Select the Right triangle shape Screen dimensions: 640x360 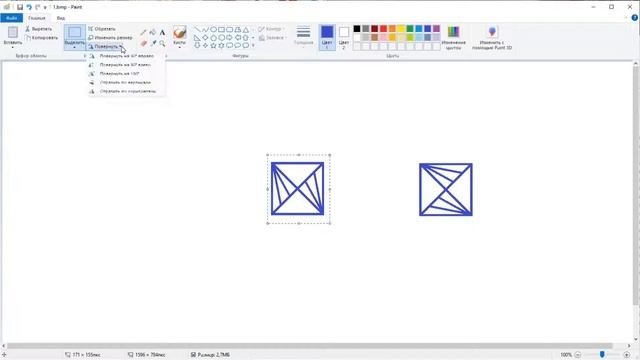(x=197, y=38)
